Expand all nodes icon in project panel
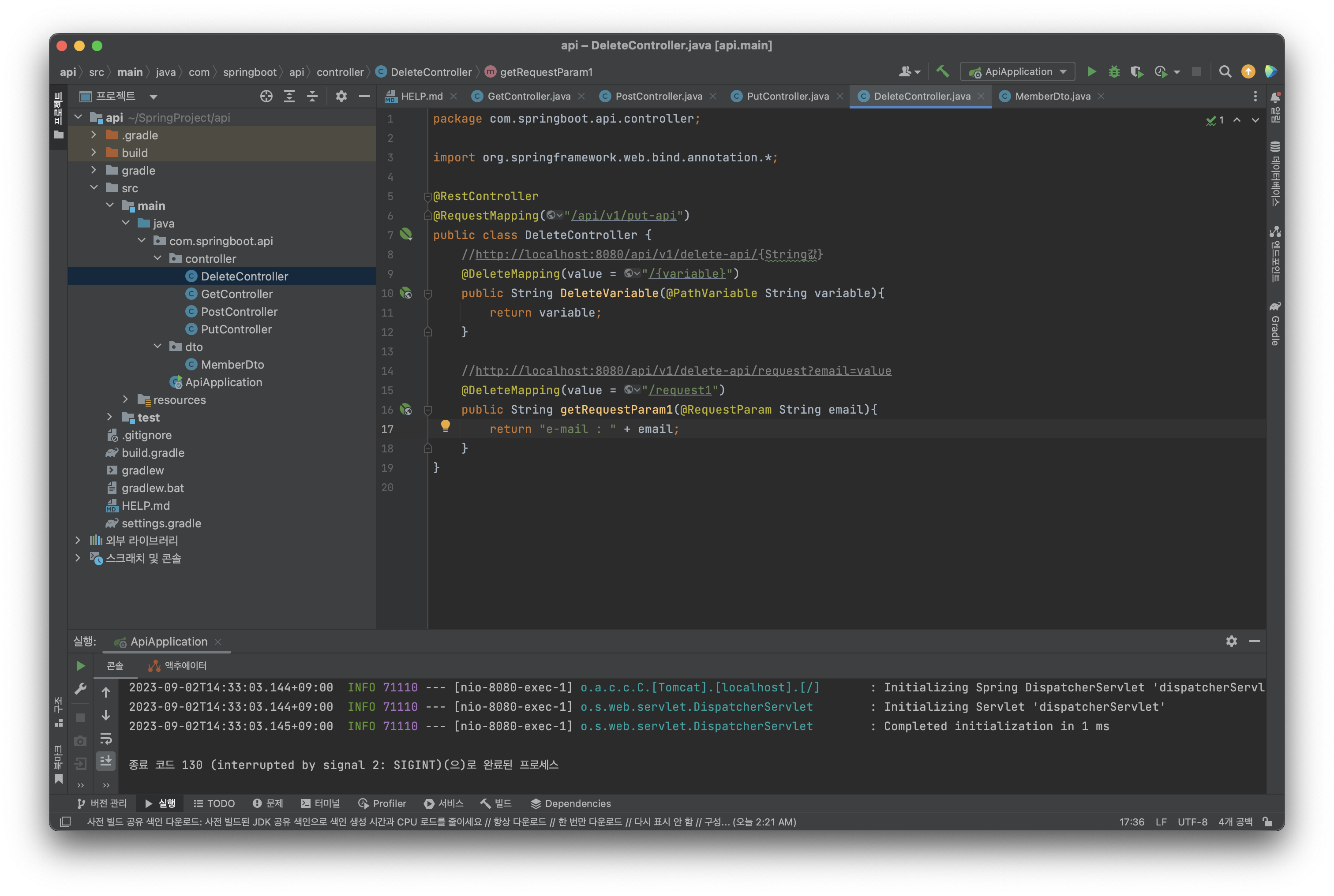This screenshot has height=896, width=1334. [289, 96]
